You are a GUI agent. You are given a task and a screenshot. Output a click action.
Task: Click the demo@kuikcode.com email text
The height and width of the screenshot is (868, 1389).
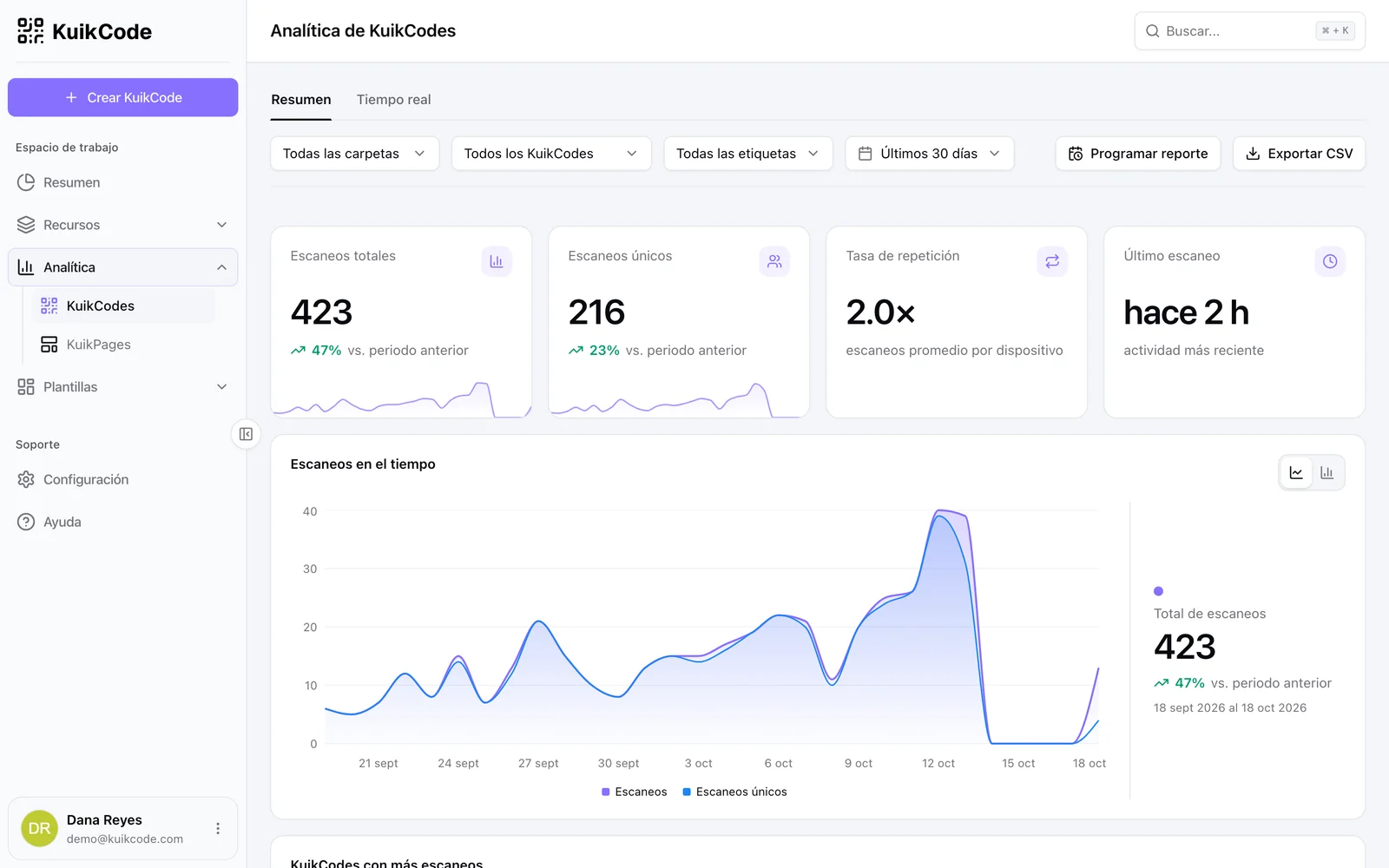(125, 839)
